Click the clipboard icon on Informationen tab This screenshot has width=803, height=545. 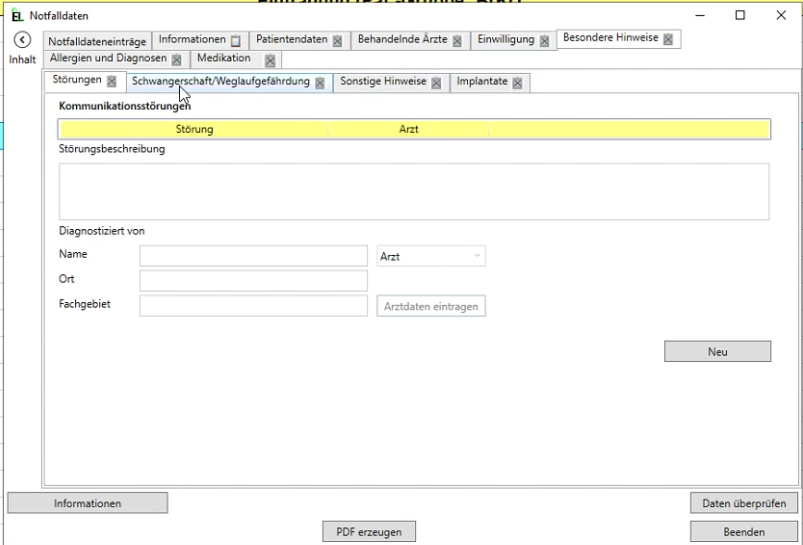[x=235, y=41]
